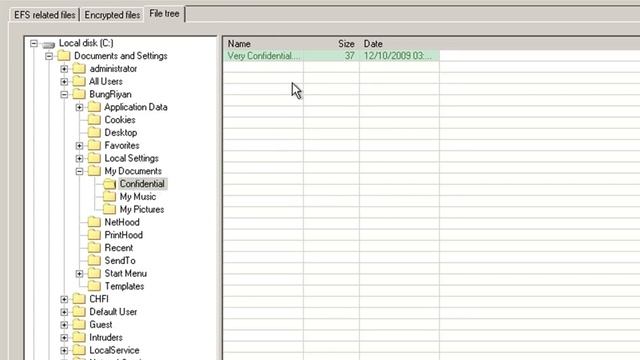Click the Default User folder icon
The image size is (640, 360).
[x=79, y=311]
